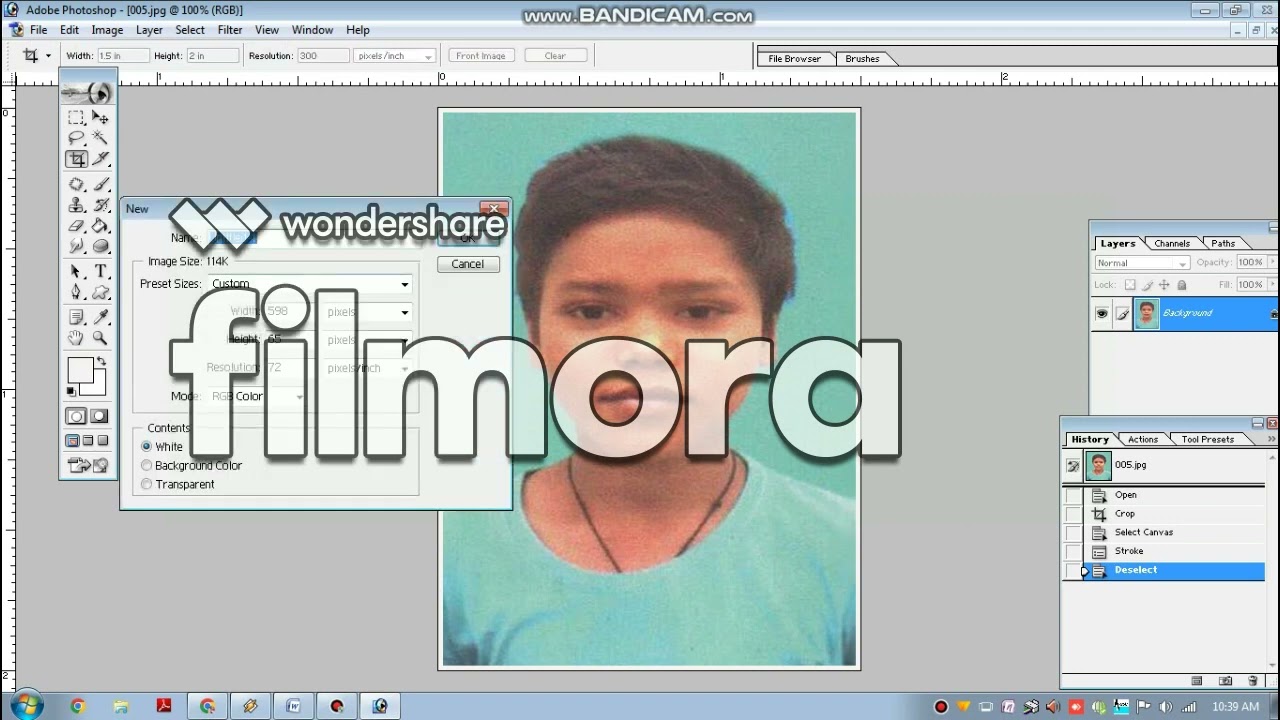Image resolution: width=1280 pixels, height=720 pixels.
Task: Open History panel options menu arrow
Action: click(1272, 439)
